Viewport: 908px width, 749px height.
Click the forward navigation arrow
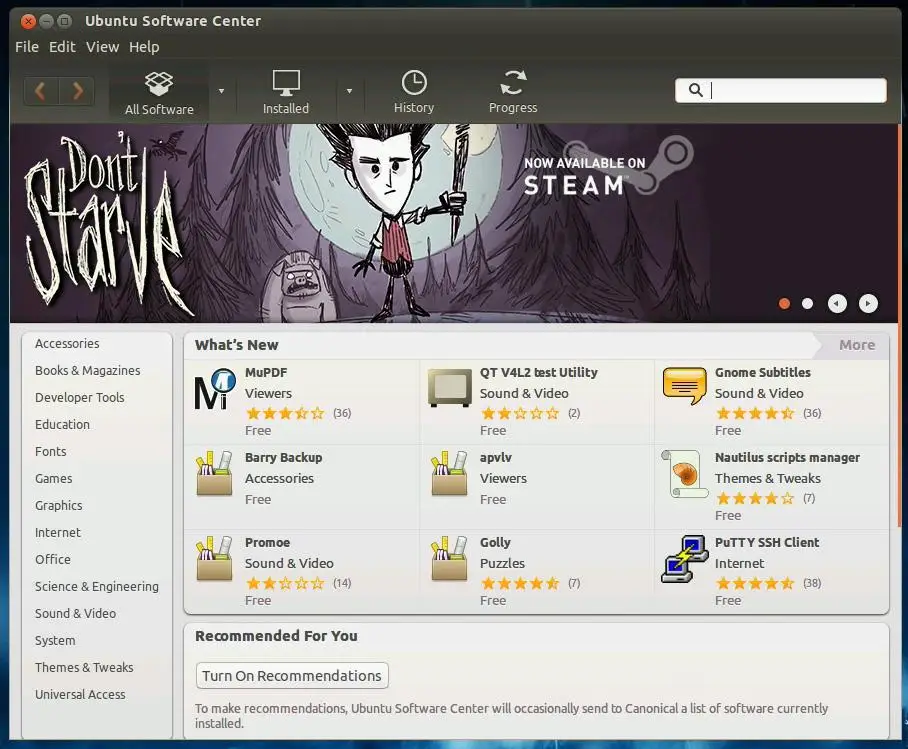click(x=77, y=91)
